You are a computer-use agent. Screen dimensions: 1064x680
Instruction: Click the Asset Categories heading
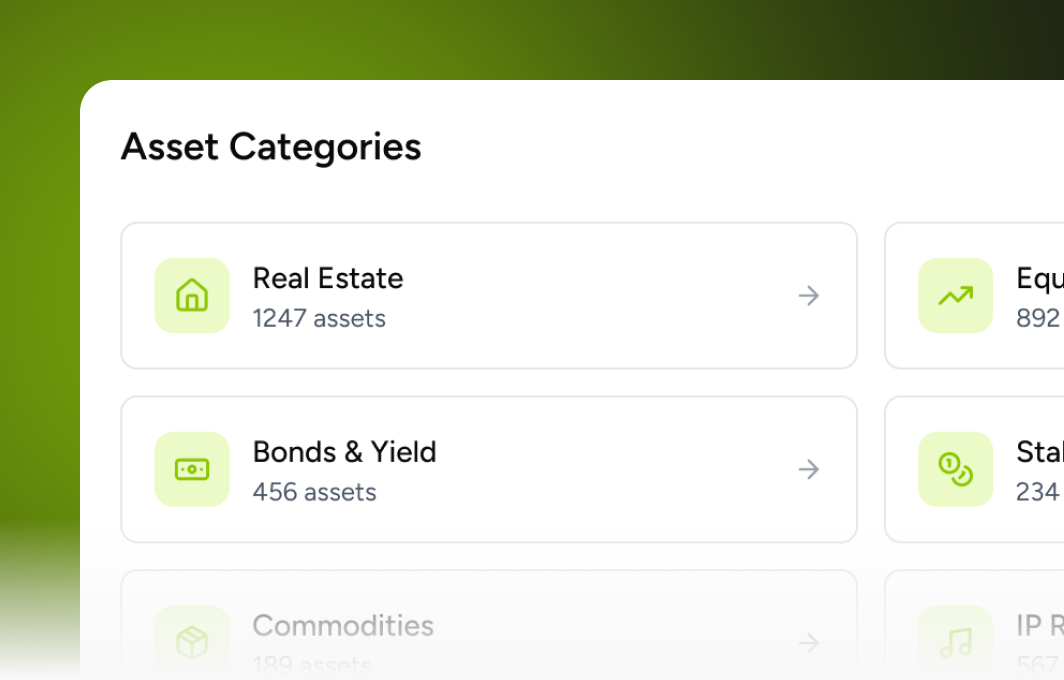[x=271, y=147]
